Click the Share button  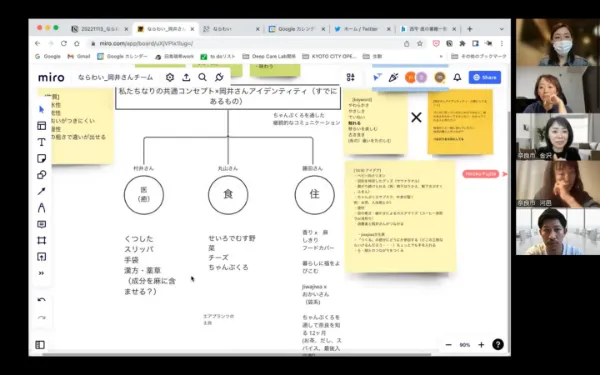(x=485, y=77)
